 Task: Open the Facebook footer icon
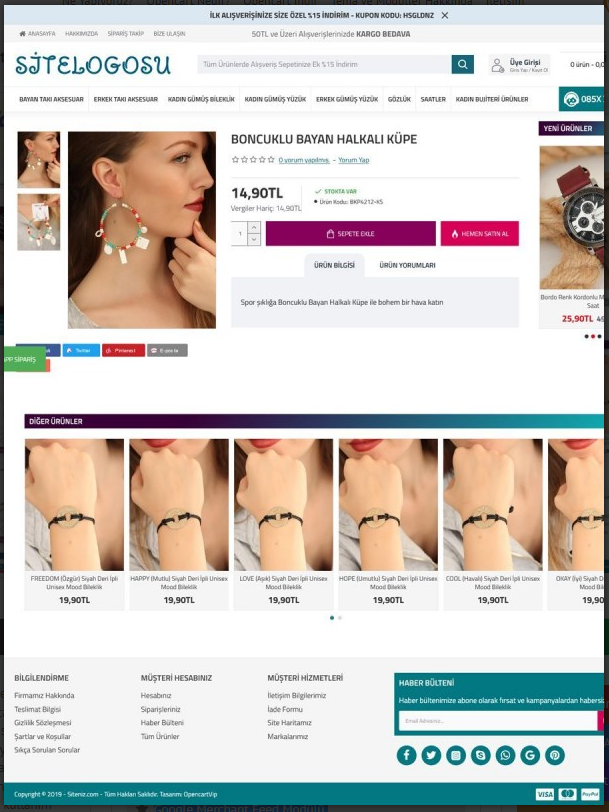[407, 755]
